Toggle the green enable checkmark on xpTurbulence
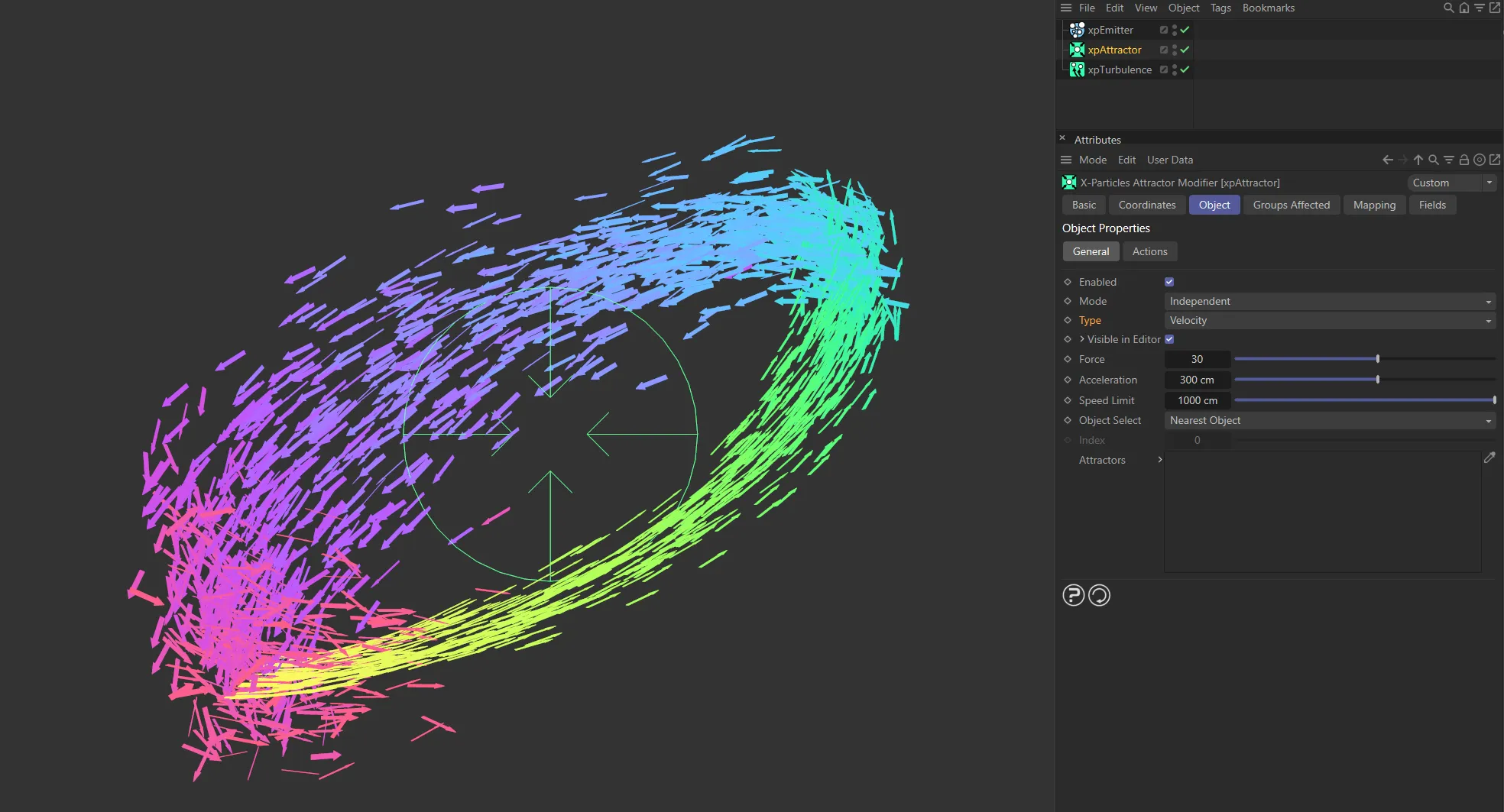1504x812 pixels. [1184, 70]
